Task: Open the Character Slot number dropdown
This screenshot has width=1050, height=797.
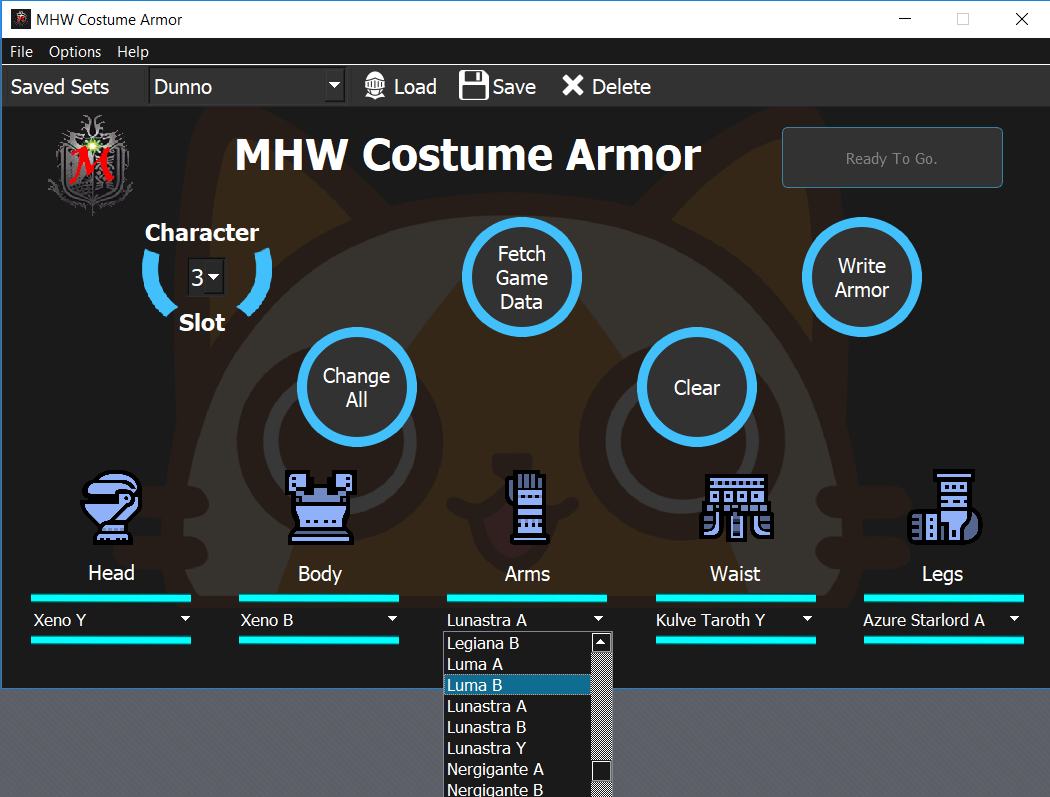Action: coord(206,277)
